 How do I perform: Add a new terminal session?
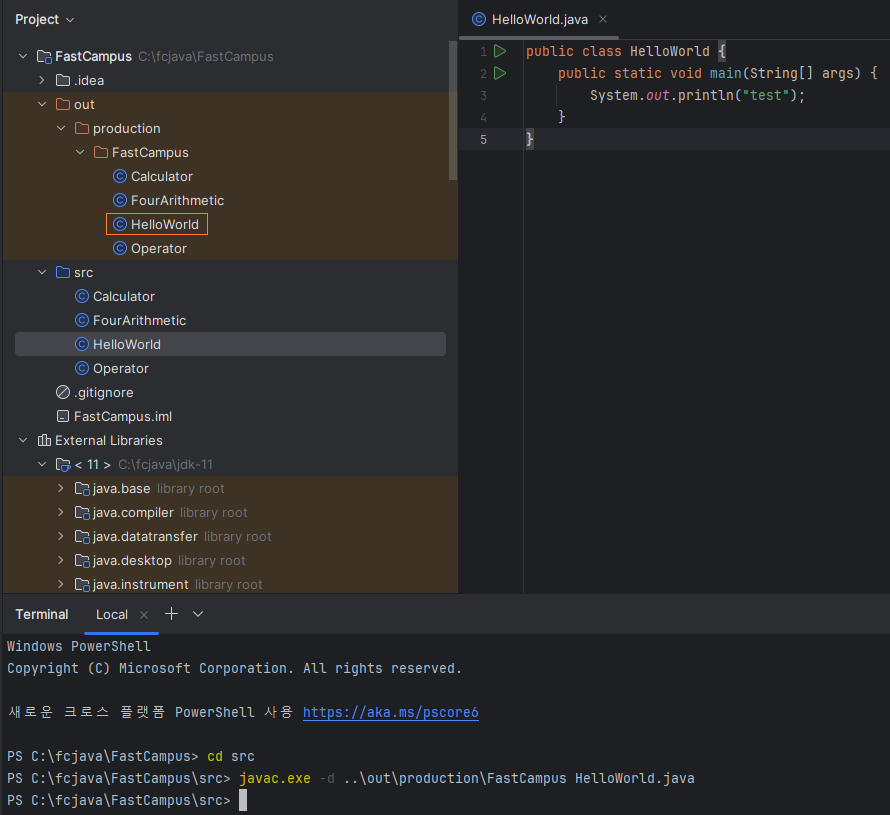(171, 614)
